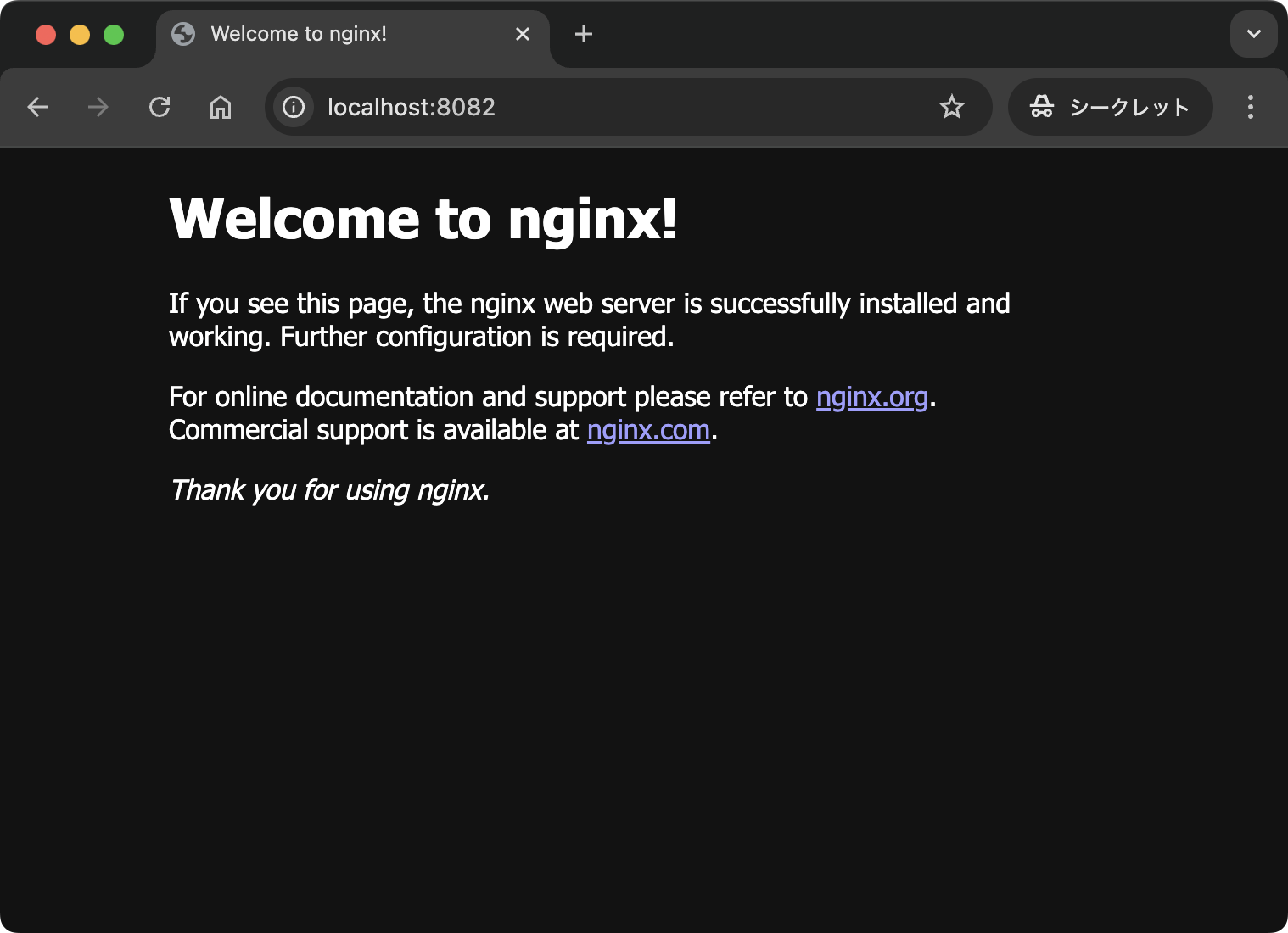The image size is (1288, 933).
Task: Visit the nginx.com commercial support link
Action: coord(648,431)
